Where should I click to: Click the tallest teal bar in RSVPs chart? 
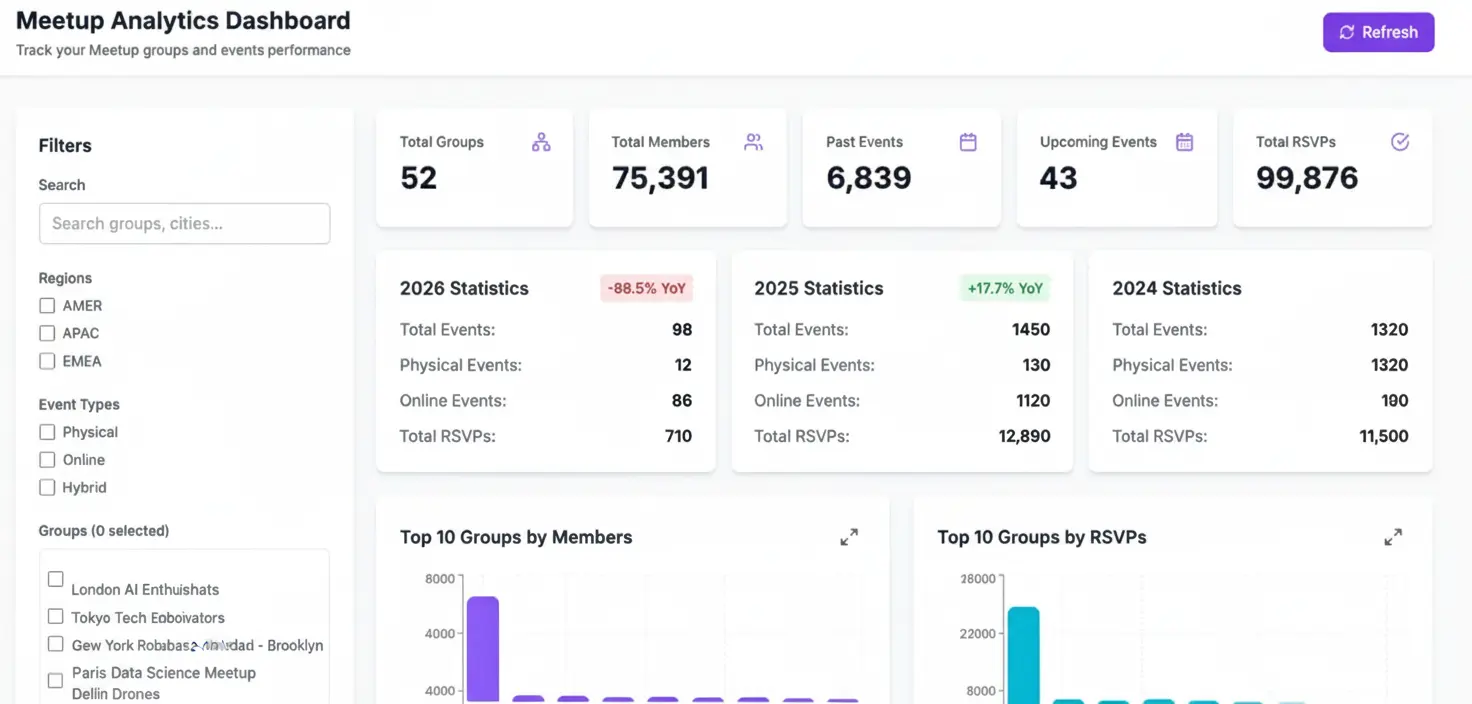tap(1023, 654)
